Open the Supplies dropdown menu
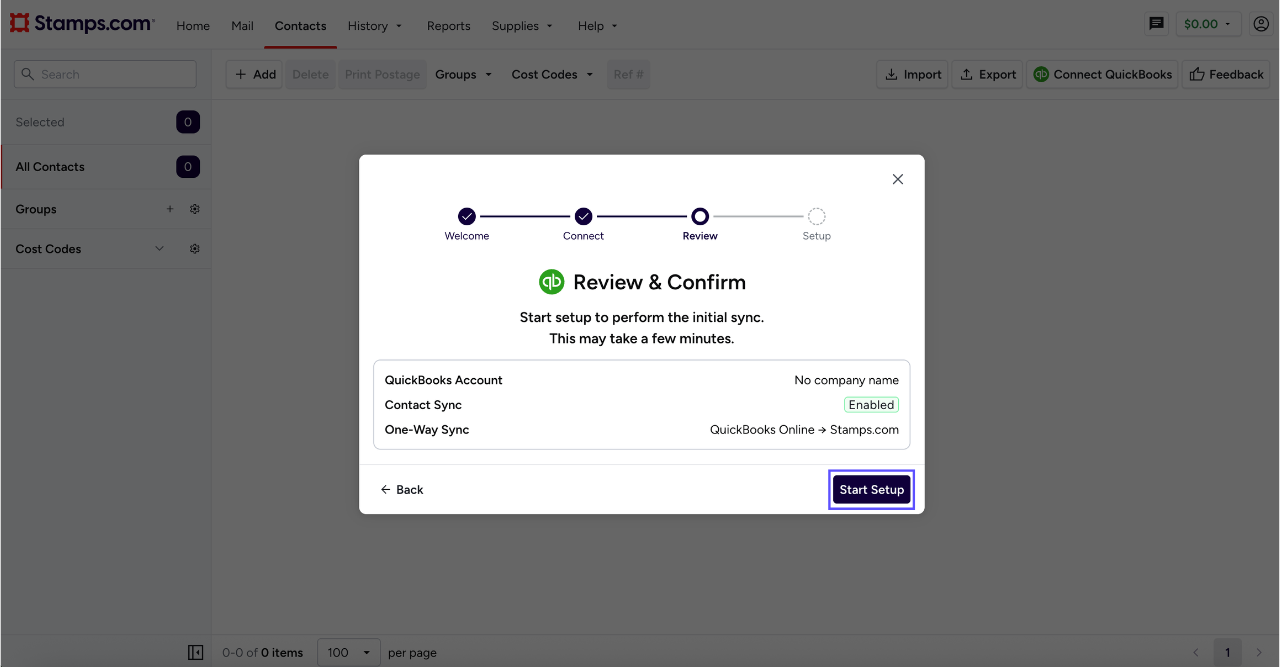Viewport: 1280px width, 667px height. click(x=522, y=26)
